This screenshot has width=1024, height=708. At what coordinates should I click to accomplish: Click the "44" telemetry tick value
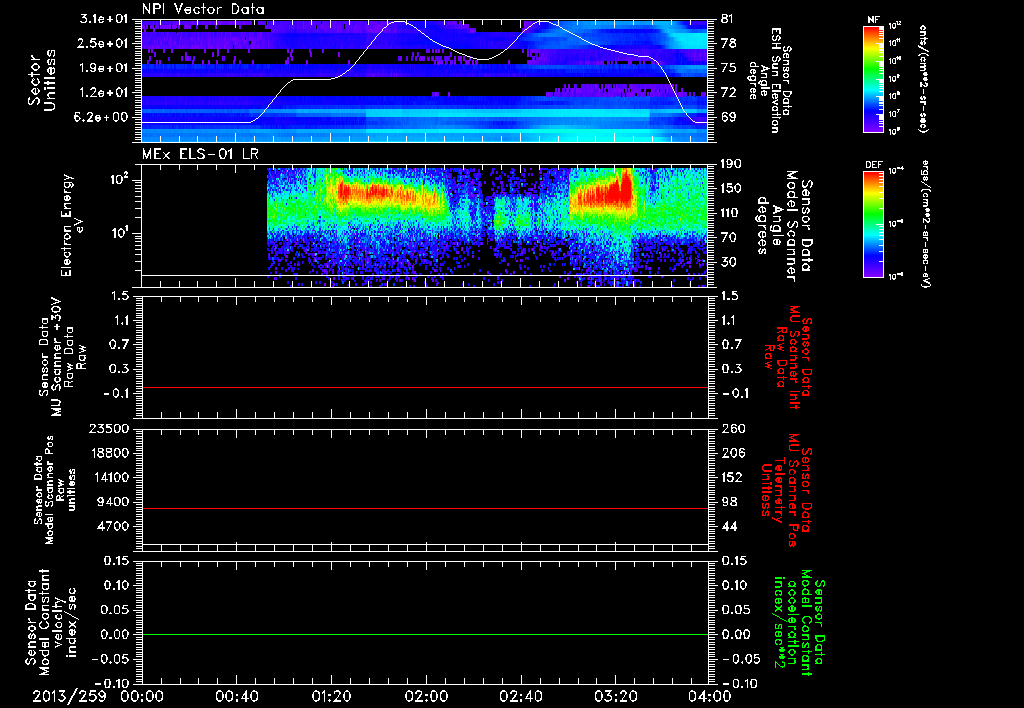pyautogui.click(x=728, y=526)
